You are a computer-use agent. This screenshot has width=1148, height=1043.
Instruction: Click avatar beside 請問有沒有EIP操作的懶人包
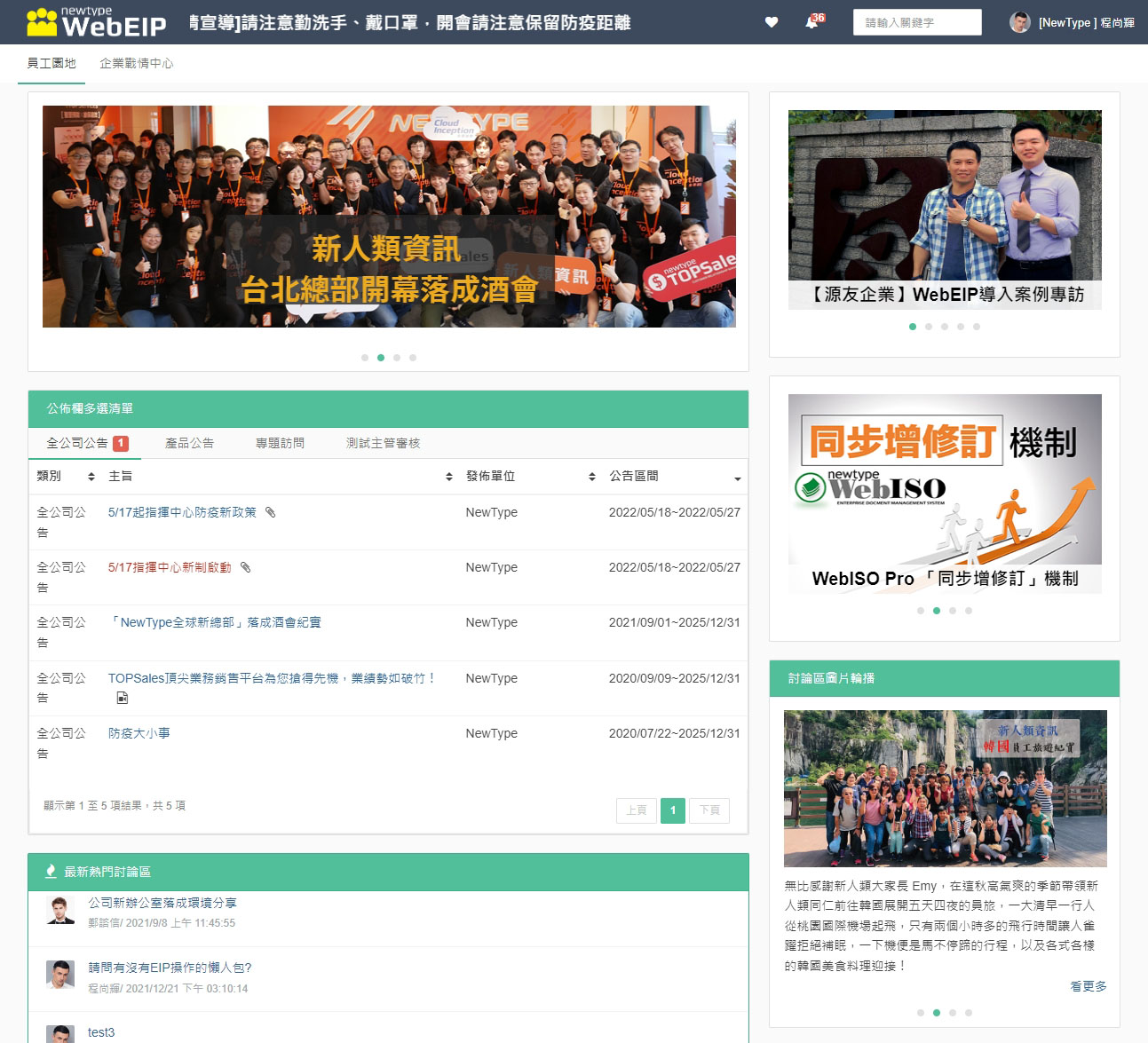[x=60, y=975]
